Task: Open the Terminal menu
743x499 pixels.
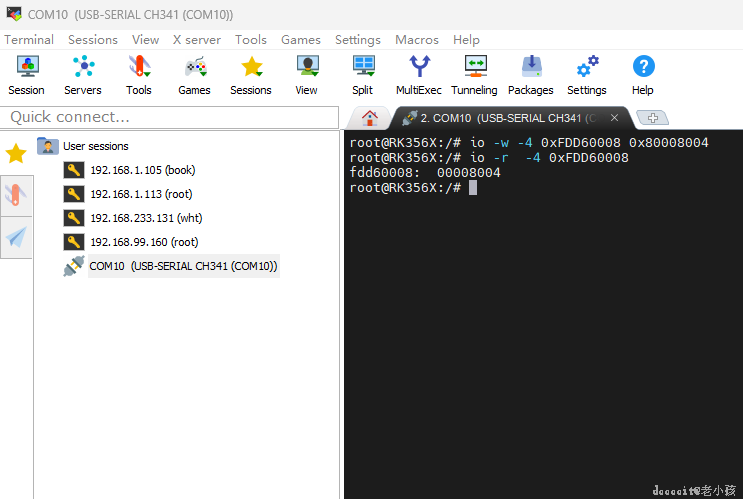Action: tap(29, 40)
